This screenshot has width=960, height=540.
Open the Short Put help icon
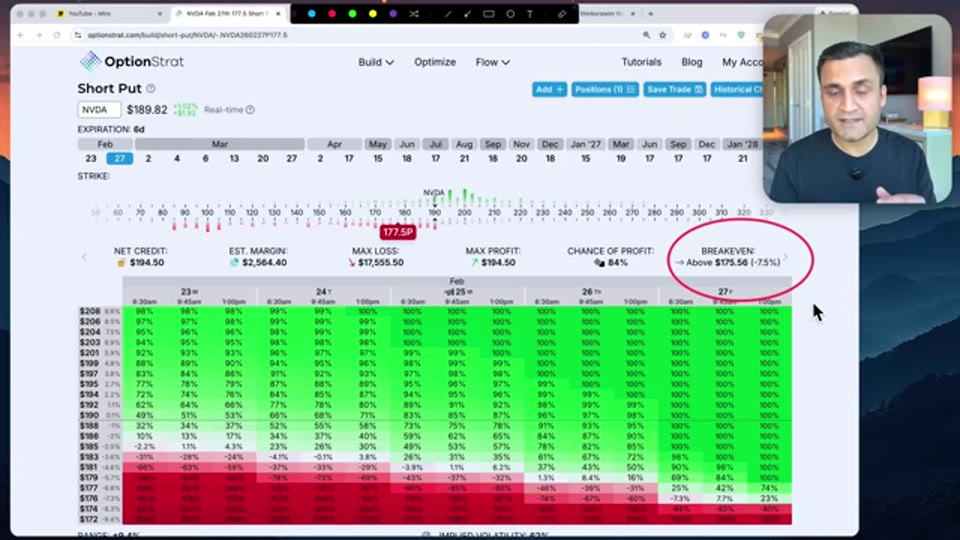point(151,88)
